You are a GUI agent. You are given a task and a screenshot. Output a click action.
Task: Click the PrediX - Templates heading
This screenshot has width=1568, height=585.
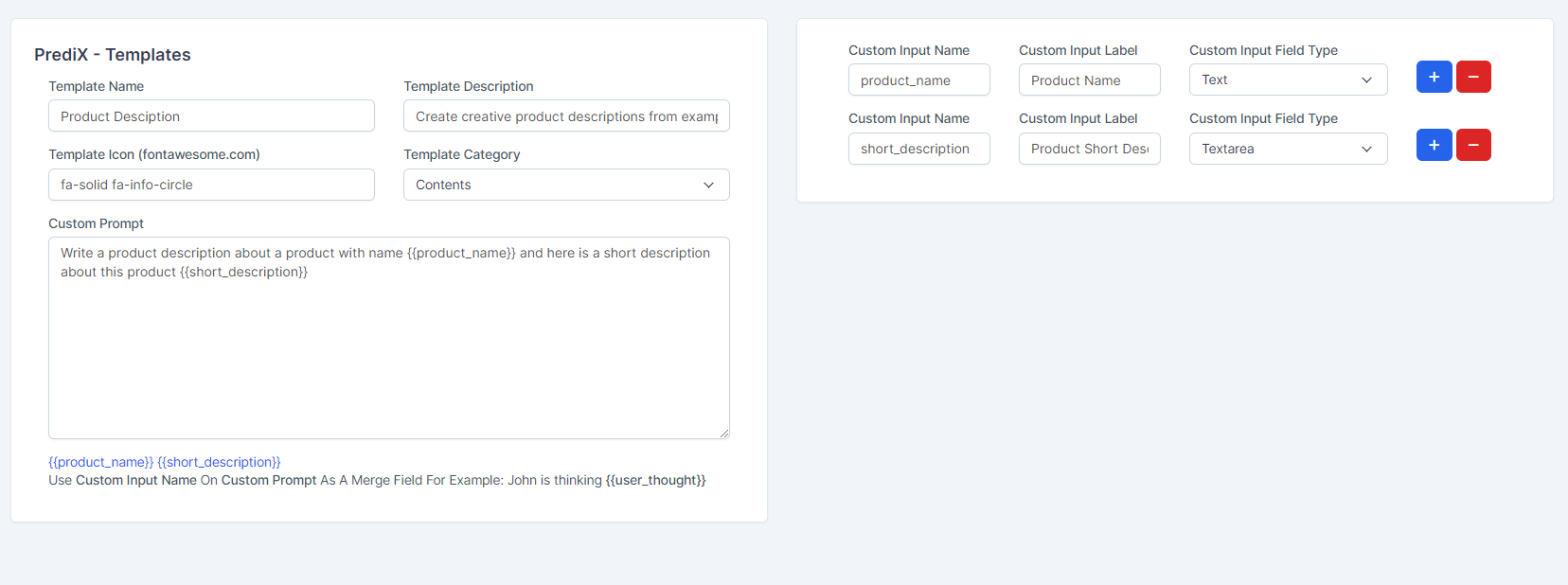click(x=113, y=55)
